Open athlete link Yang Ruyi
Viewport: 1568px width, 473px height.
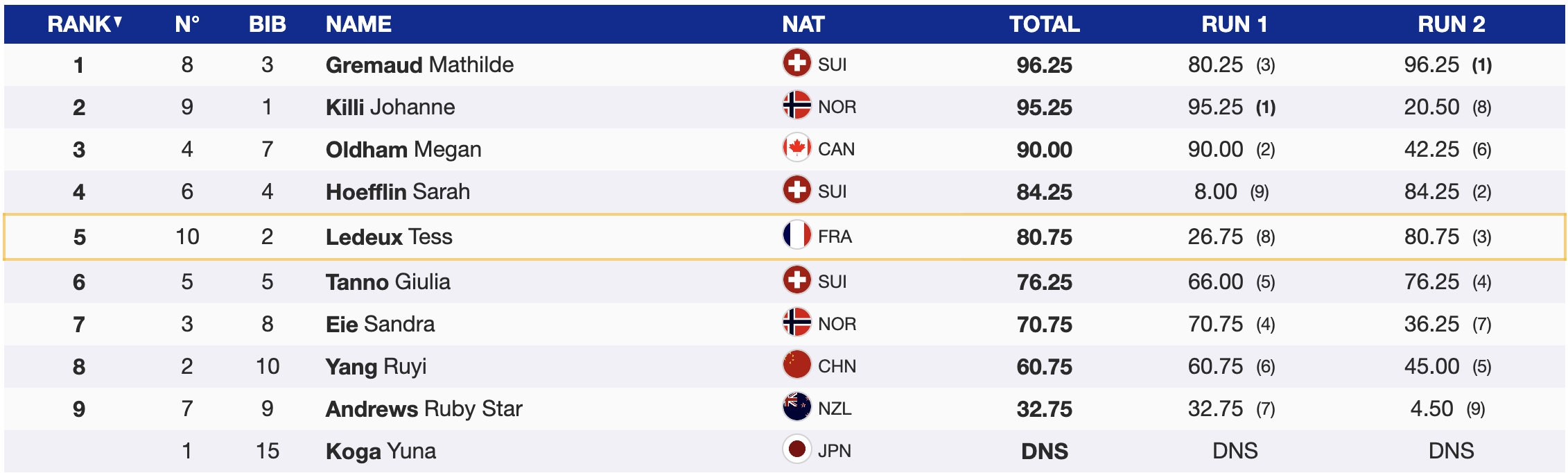pyautogui.click(x=376, y=367)
